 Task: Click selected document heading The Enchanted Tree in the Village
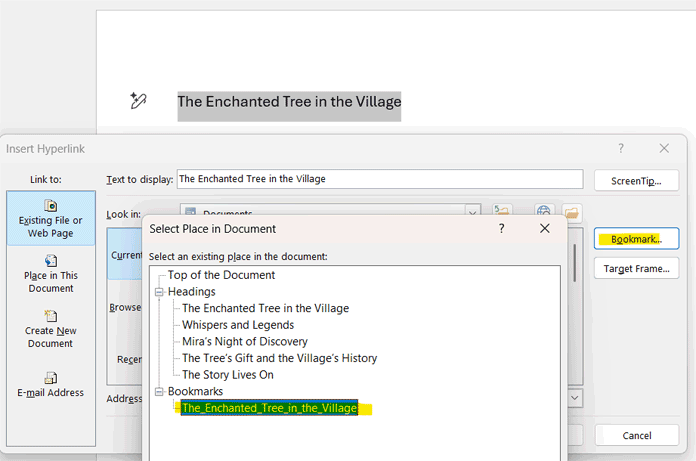[x=289, y=102]
